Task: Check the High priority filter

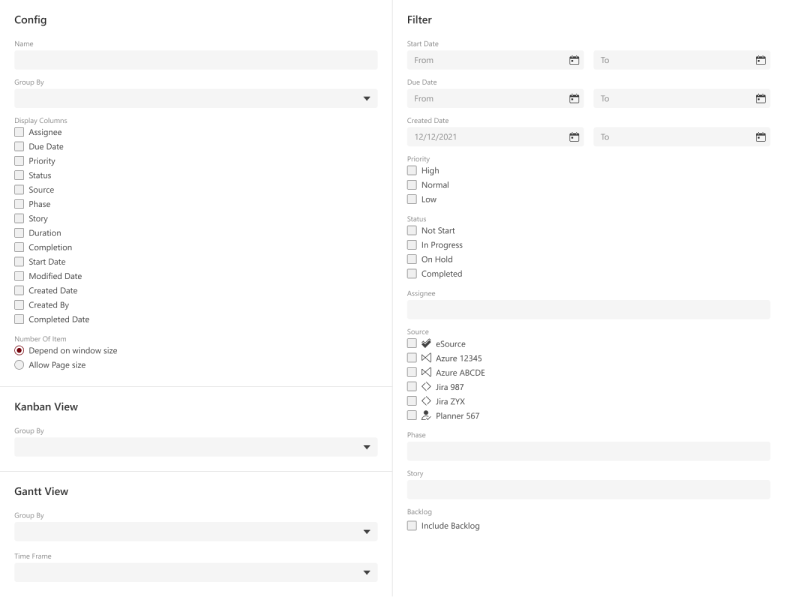Action: 412,171
